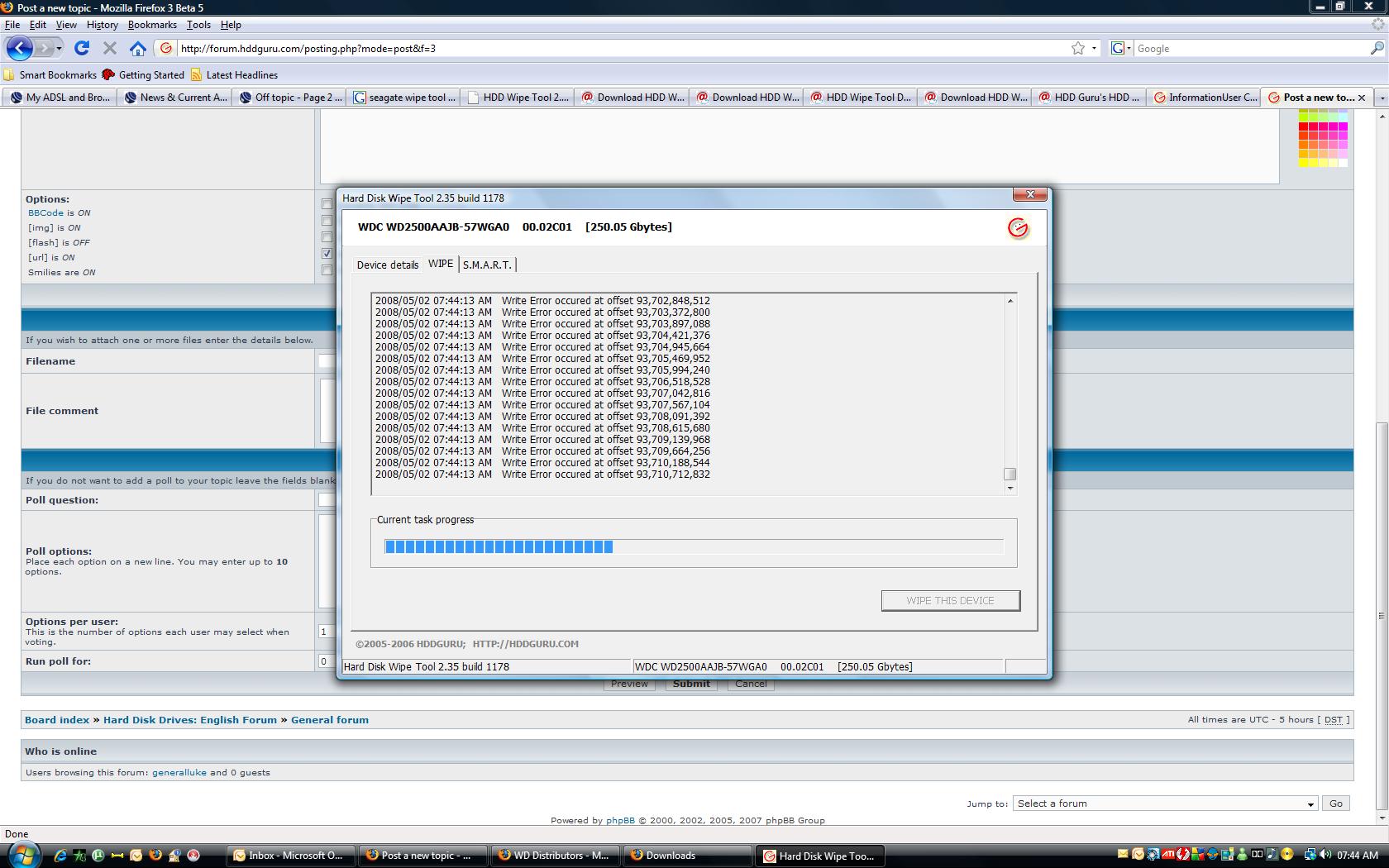Switch to the seagate wipe tool browser tab
Image resolution: width=1389 pixels, height=868 pixels.
click(404, 98)
